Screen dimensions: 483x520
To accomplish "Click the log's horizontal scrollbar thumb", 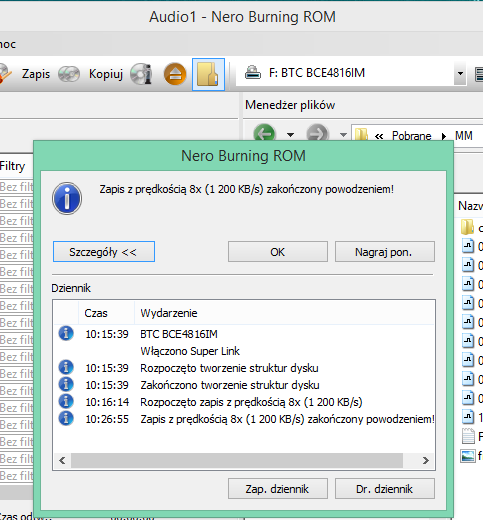I will tap(237, 460).
